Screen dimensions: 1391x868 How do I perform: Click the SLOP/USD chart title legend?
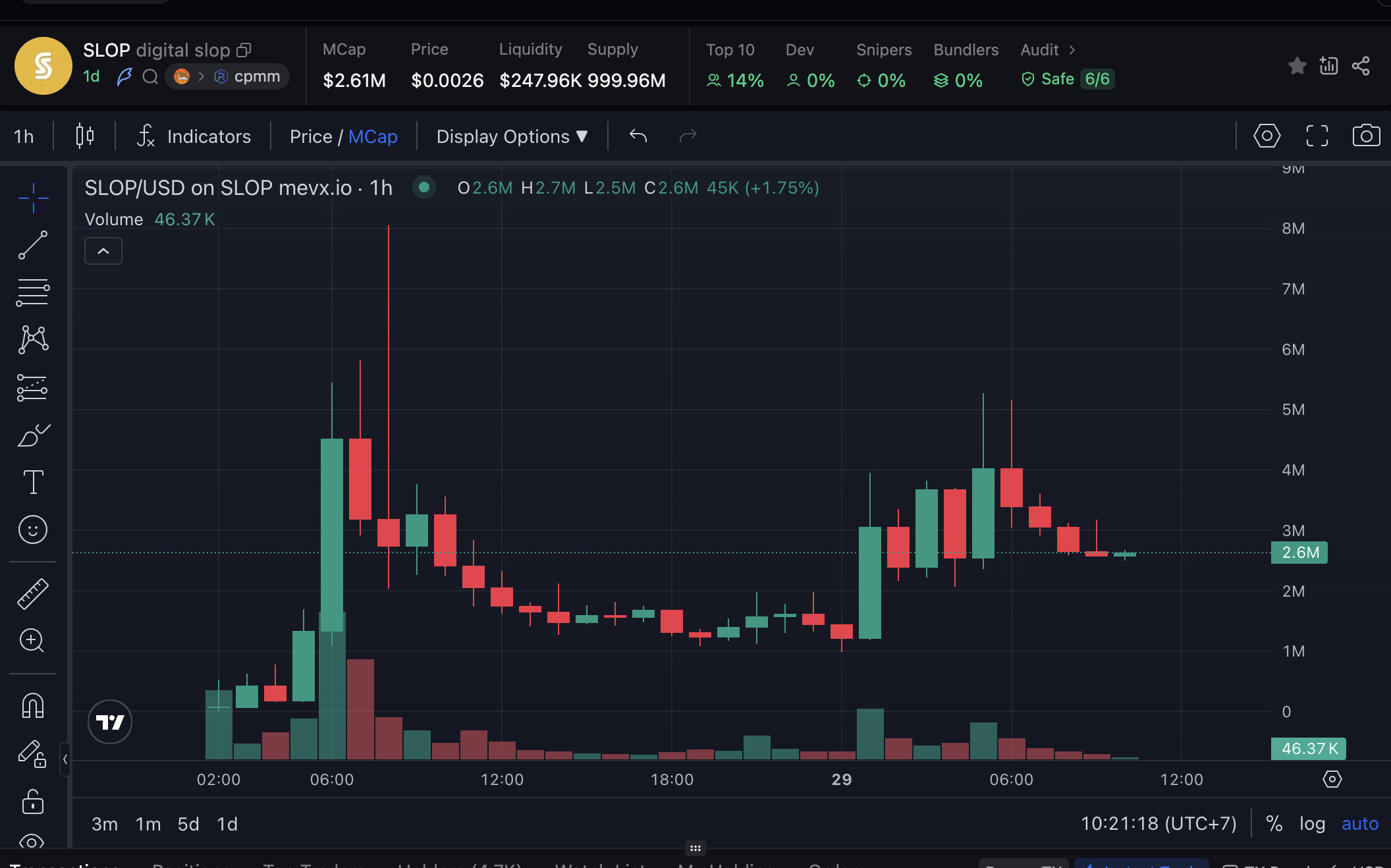coord(238,188)
